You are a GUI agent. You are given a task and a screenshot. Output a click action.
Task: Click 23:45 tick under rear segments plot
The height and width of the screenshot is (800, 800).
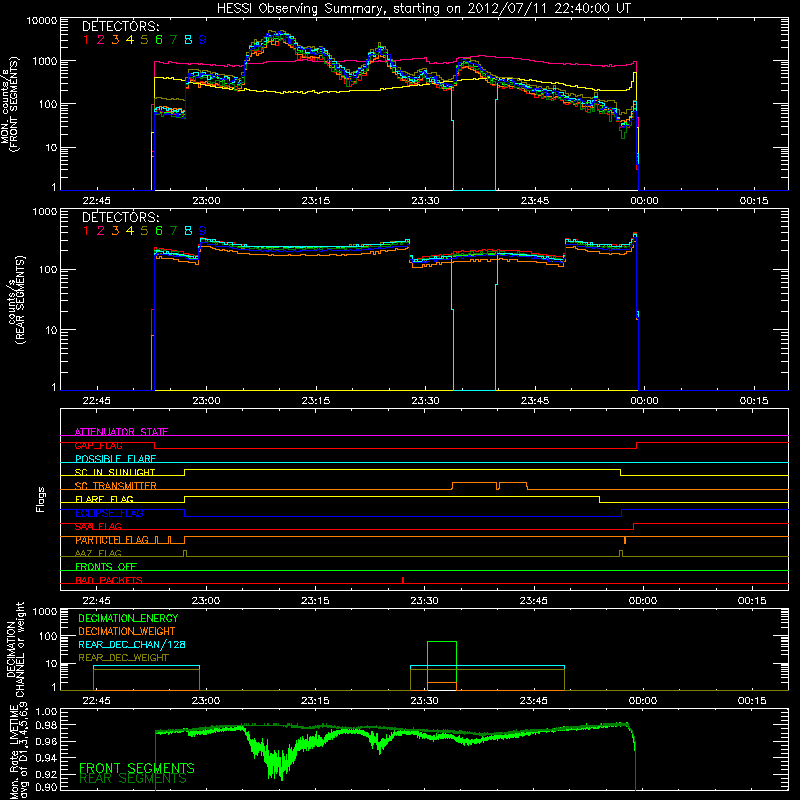(535, 401)
